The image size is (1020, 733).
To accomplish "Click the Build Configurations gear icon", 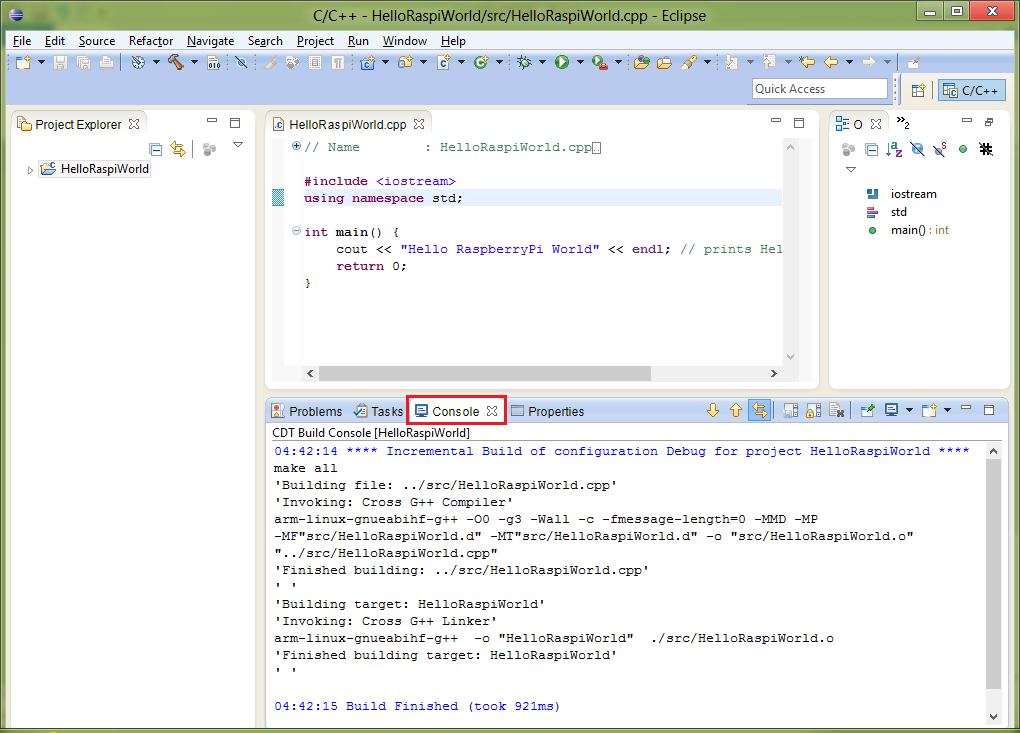I will 138,62.
